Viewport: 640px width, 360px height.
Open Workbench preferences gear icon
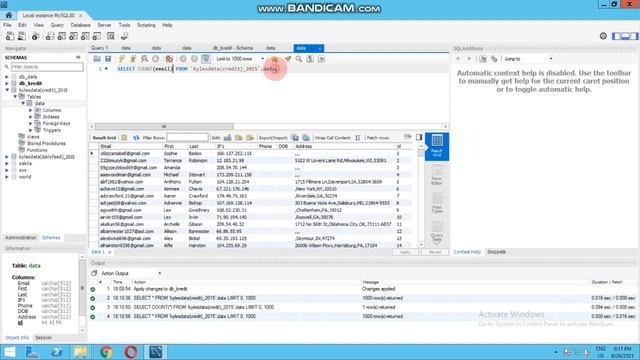(603, 36)
